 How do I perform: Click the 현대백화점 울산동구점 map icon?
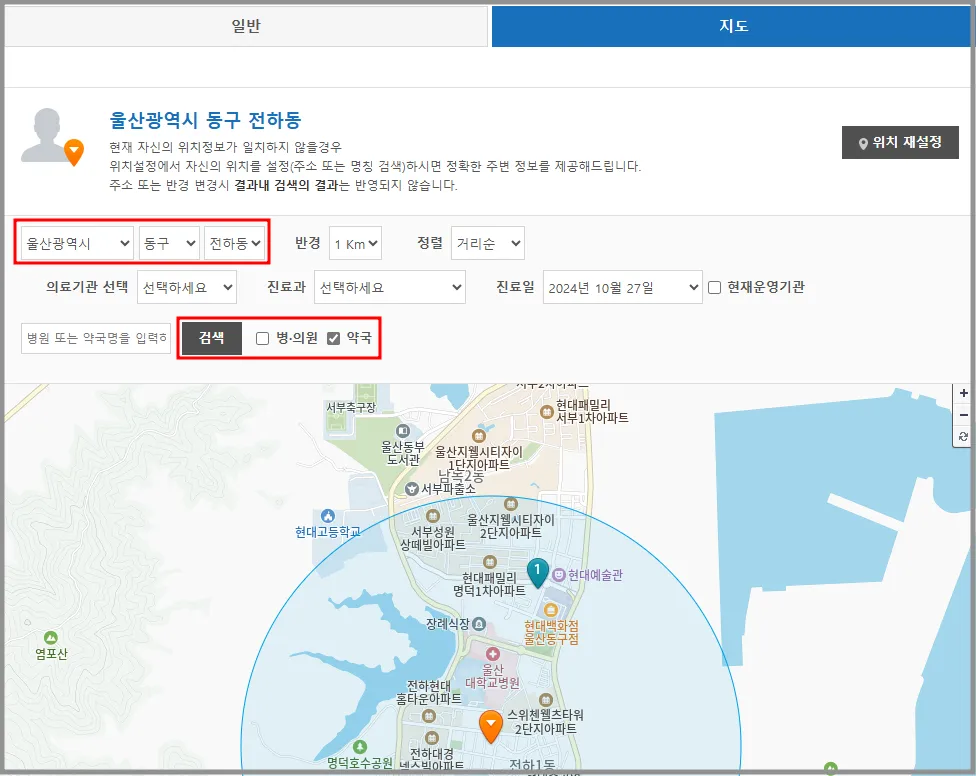point(550,610)
